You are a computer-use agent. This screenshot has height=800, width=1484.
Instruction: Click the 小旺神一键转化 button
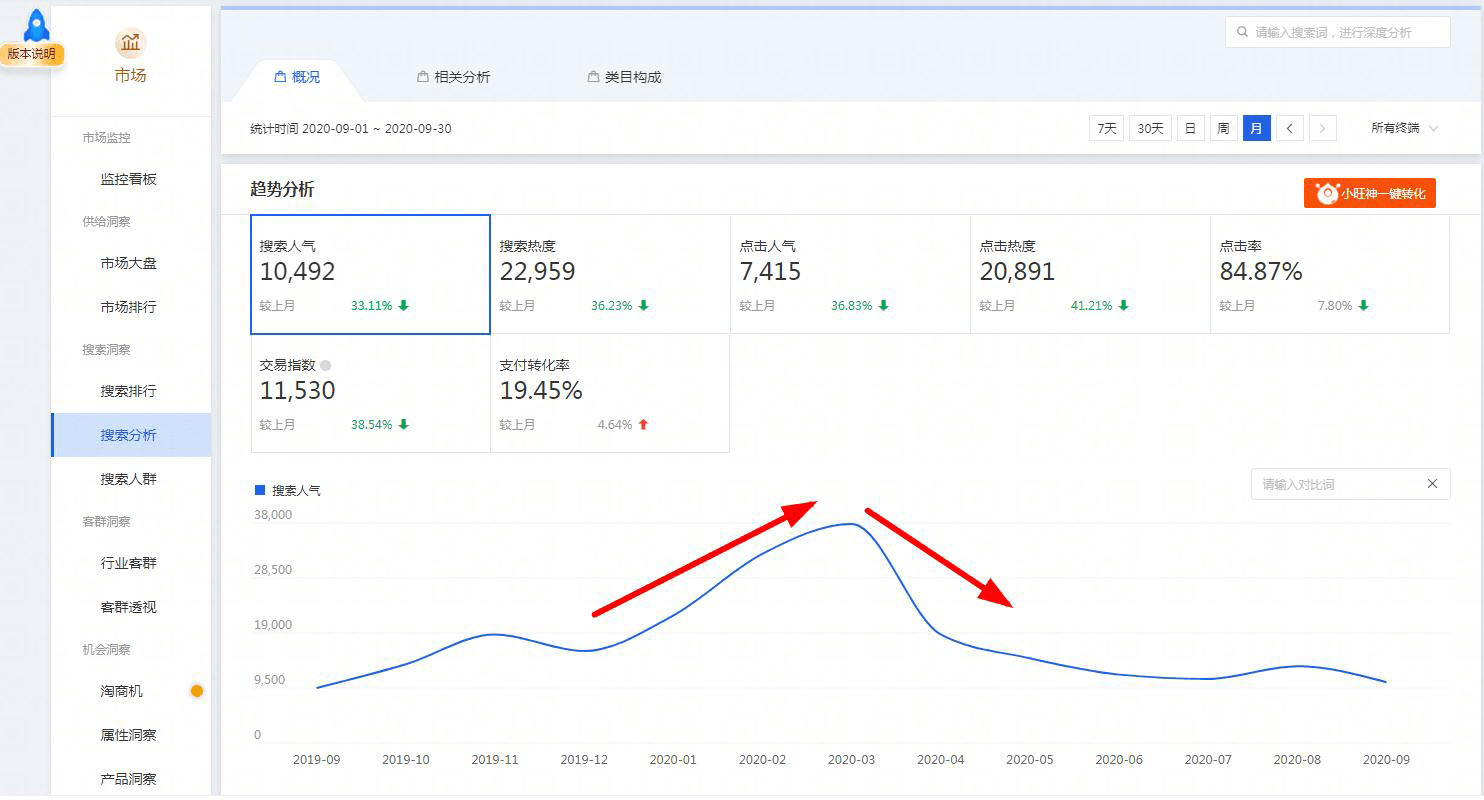1369,193
